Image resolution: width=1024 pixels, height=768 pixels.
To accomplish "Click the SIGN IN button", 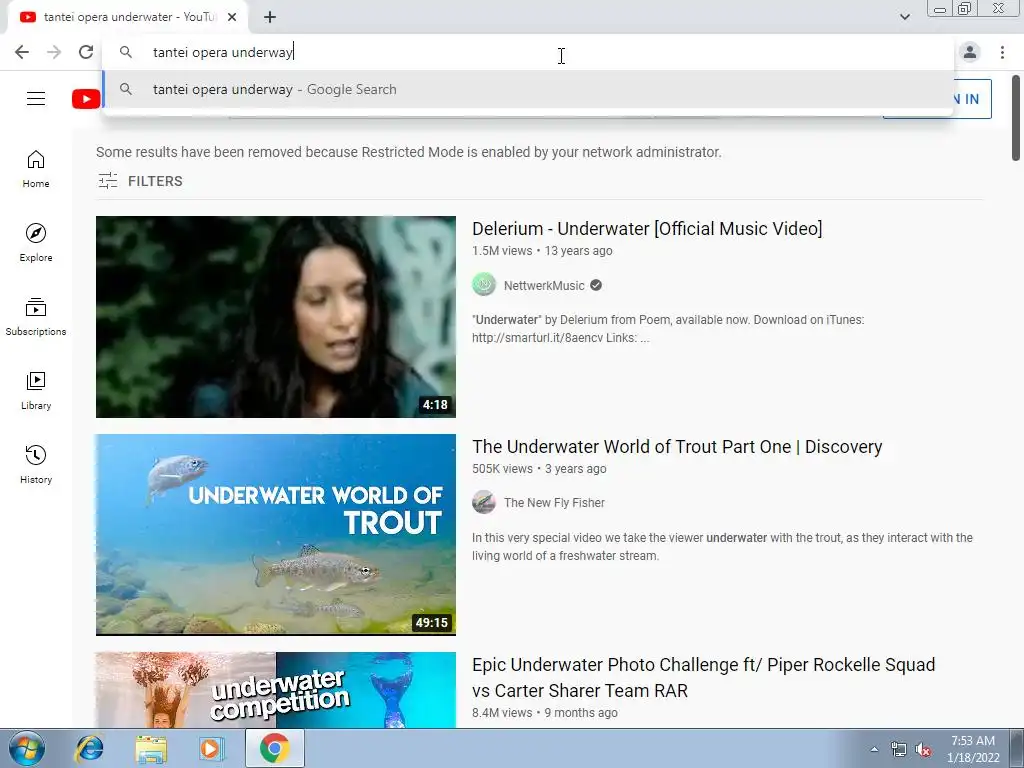I will tap(972, 99).
